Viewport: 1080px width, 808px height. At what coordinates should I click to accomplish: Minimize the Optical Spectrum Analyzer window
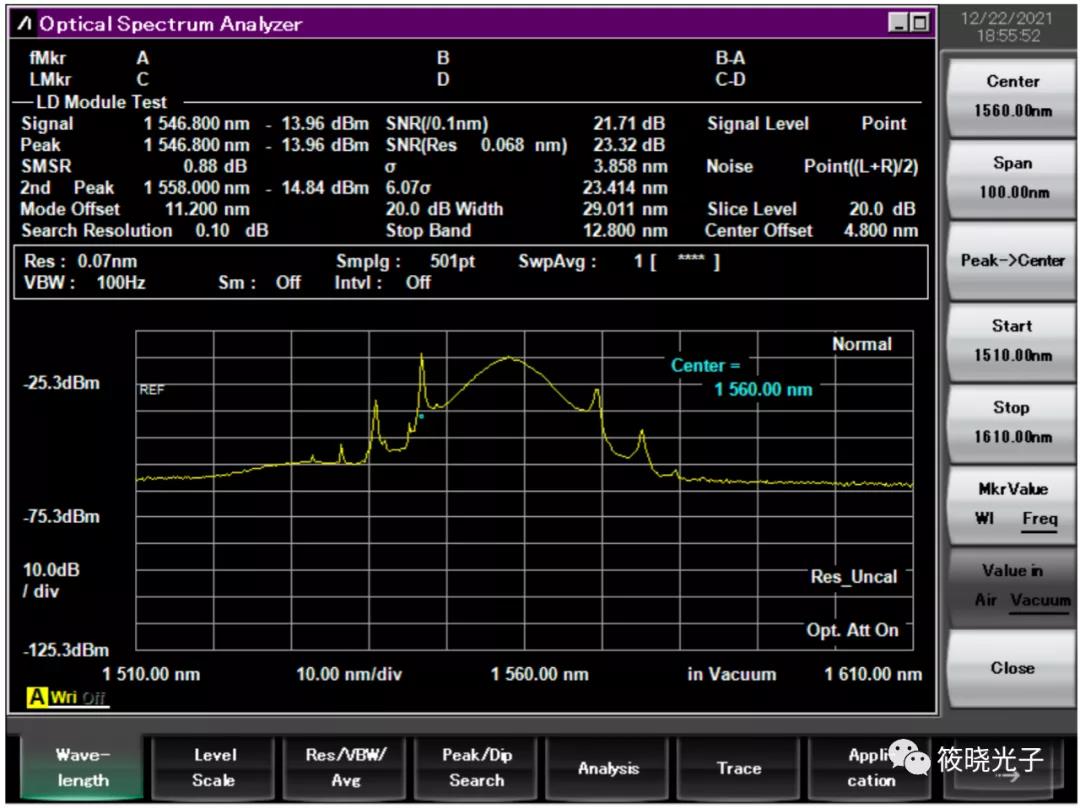pyautogui.click(x=898, y=24)
